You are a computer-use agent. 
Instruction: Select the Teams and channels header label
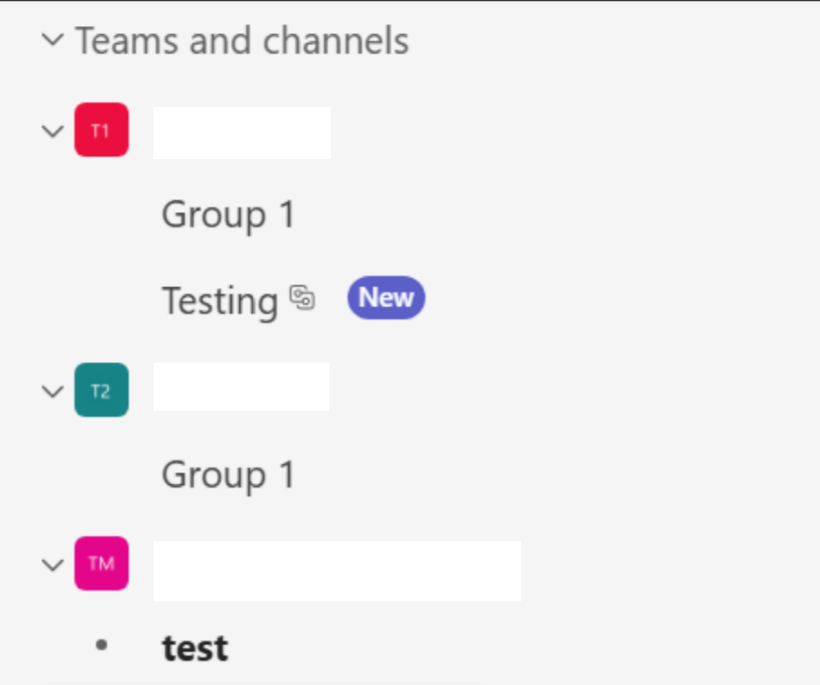tap(242, 41)
